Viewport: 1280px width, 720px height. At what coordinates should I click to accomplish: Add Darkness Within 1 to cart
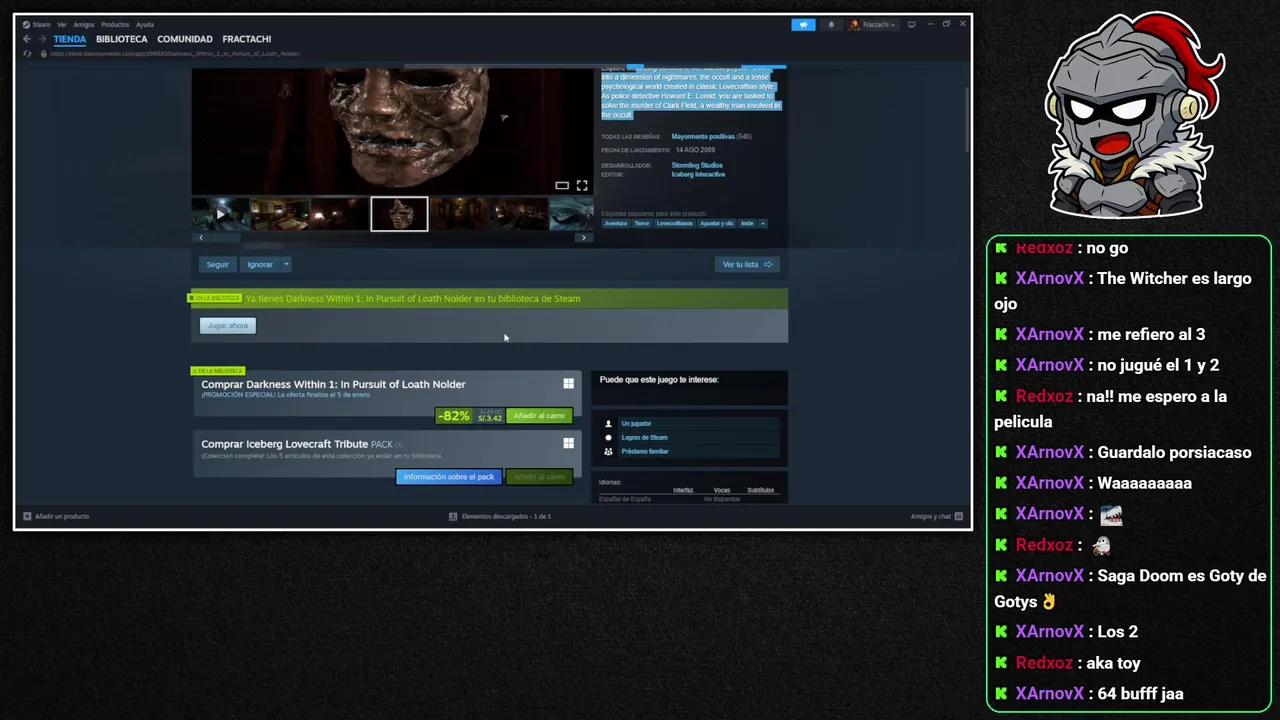pyautogui.click(x=539, y=415)
